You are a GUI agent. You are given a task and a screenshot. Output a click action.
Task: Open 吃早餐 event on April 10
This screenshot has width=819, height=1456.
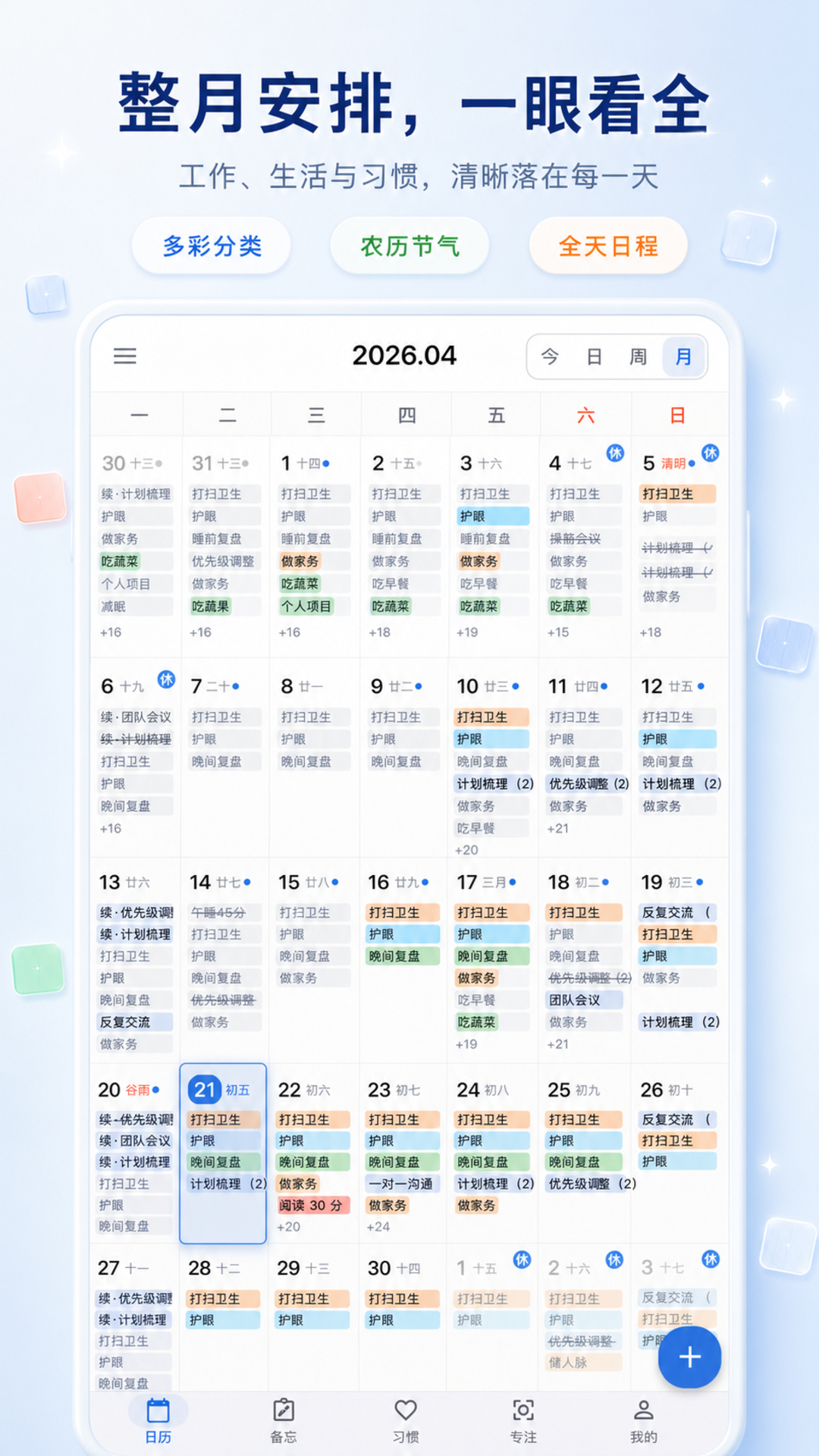click(x=492, y=829)
